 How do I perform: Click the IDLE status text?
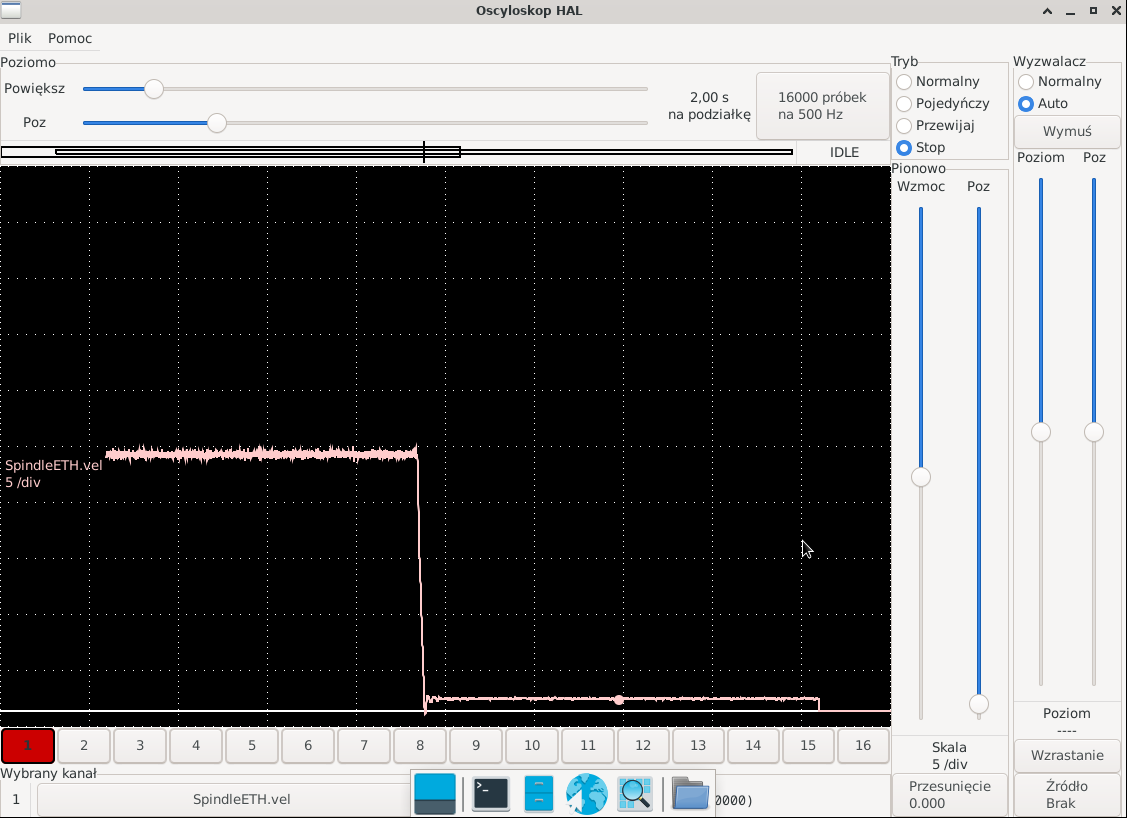pos(845,152)
